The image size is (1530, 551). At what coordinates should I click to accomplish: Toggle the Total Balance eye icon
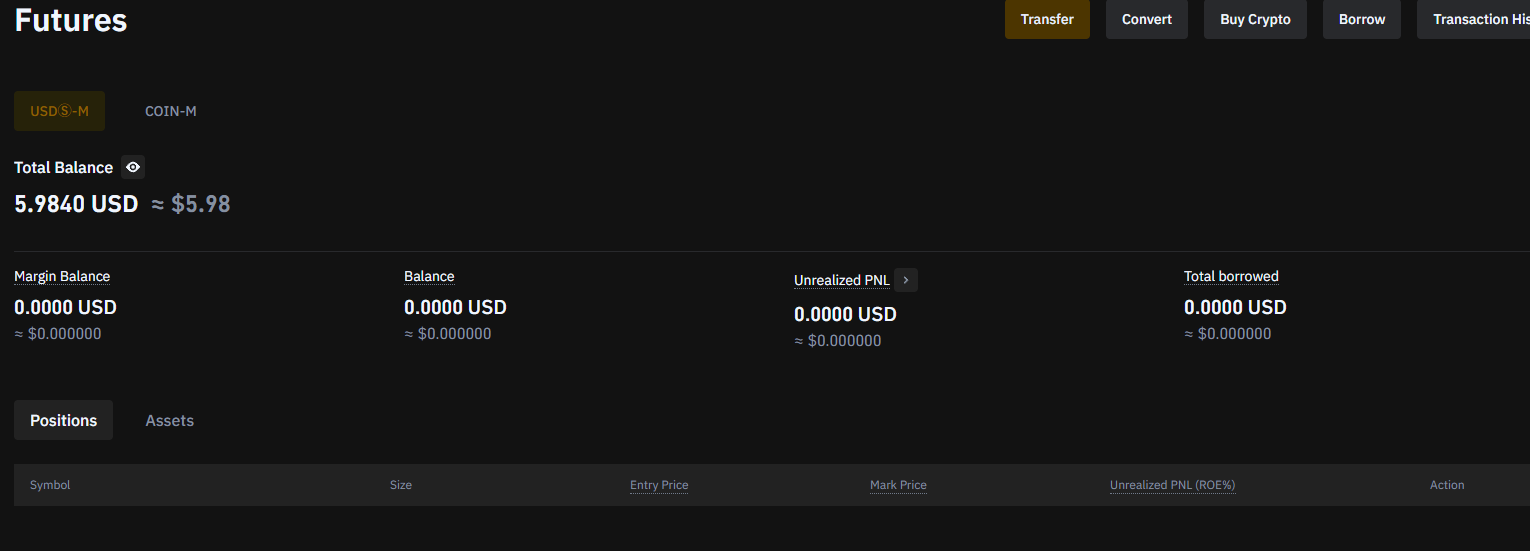point(133,167)
